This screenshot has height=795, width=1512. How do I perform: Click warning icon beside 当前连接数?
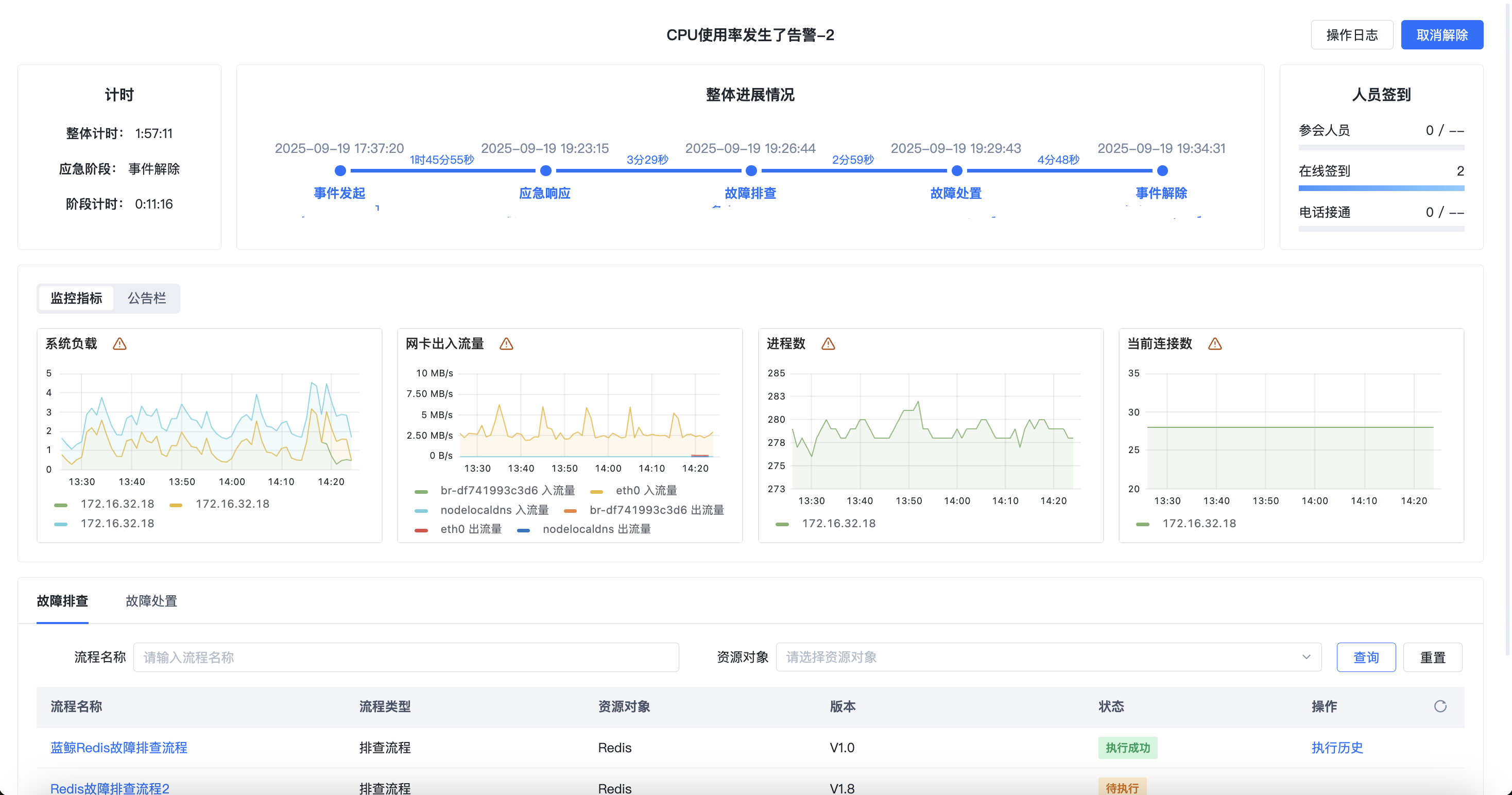coord(1214,344)
